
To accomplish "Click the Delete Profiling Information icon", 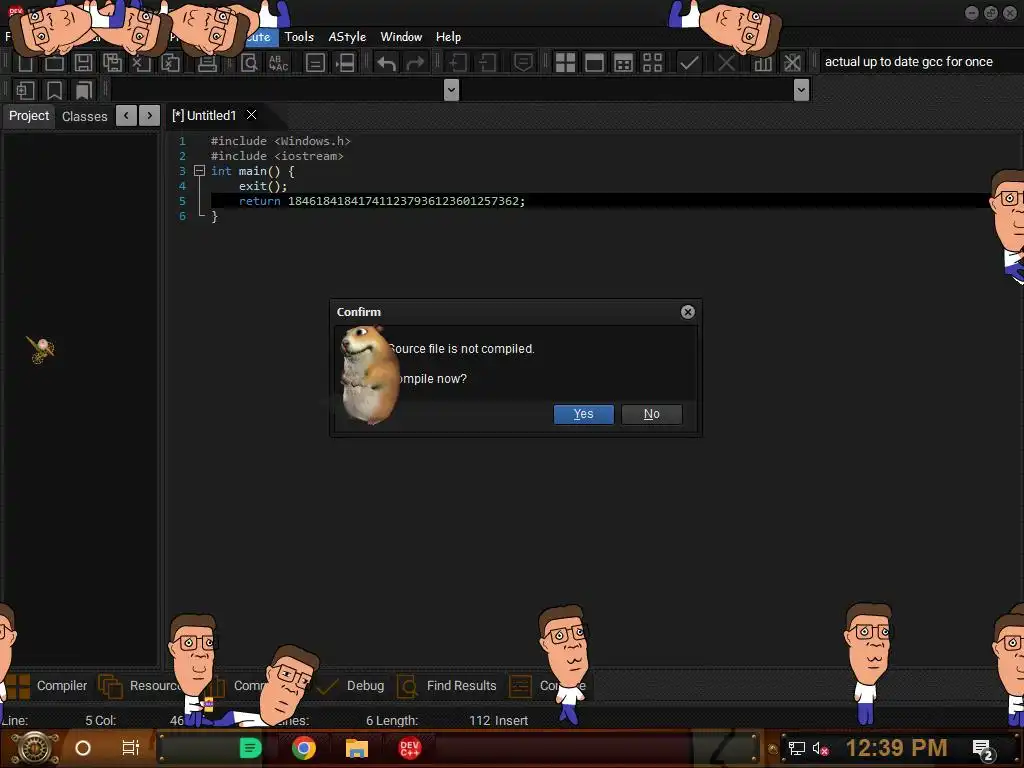I will coord(792,63).
